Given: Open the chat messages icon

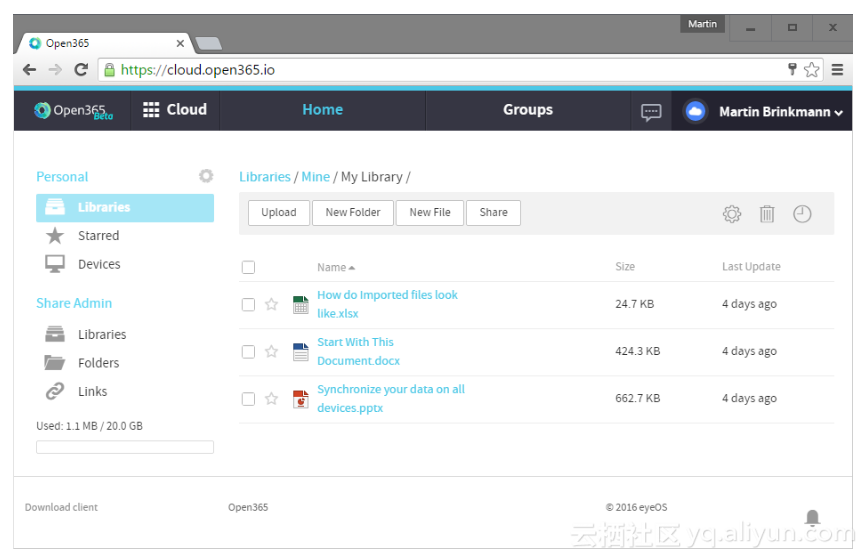Looking at the screenshot, I should [x=651, y=112].
